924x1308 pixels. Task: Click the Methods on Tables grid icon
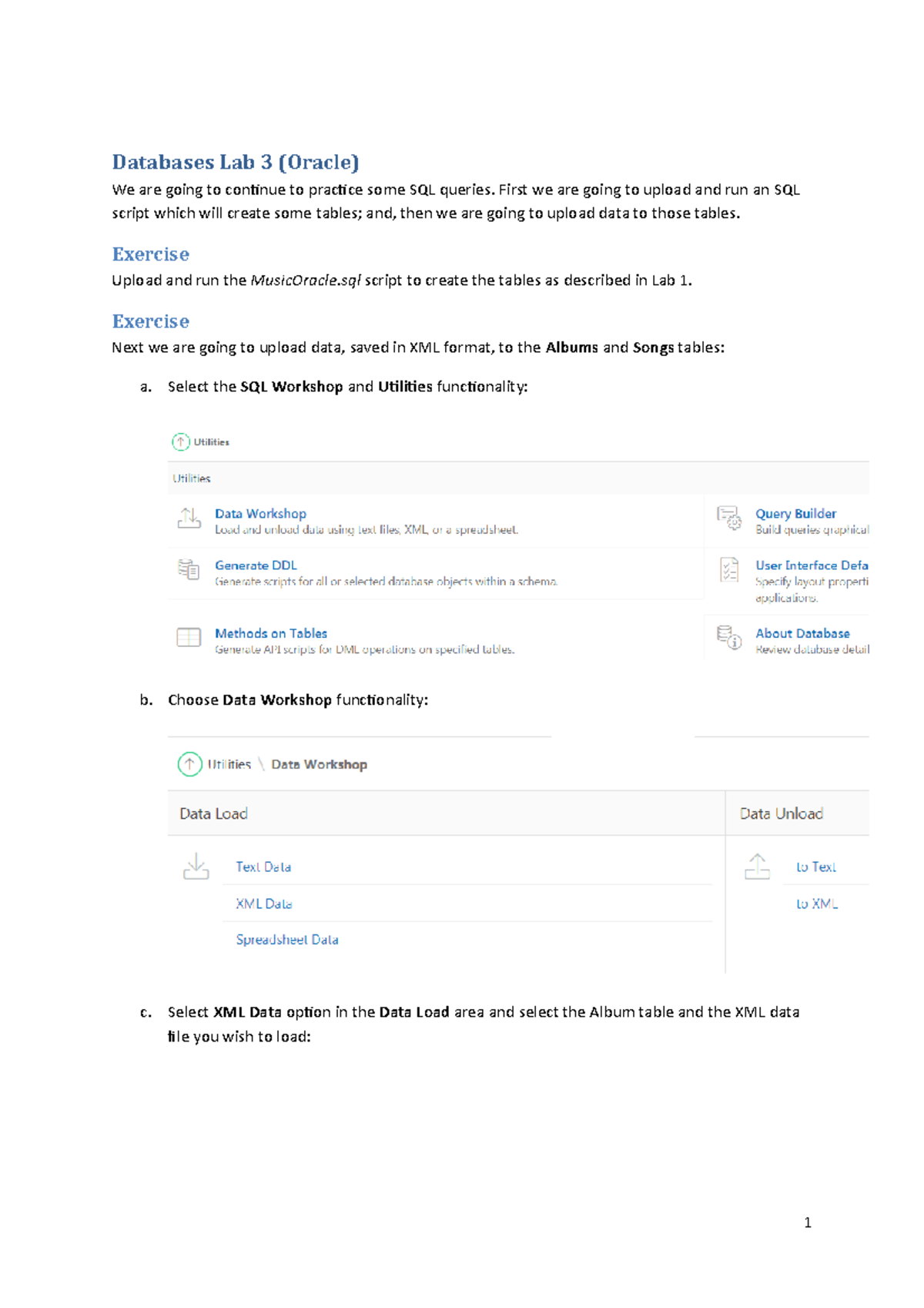189,637
